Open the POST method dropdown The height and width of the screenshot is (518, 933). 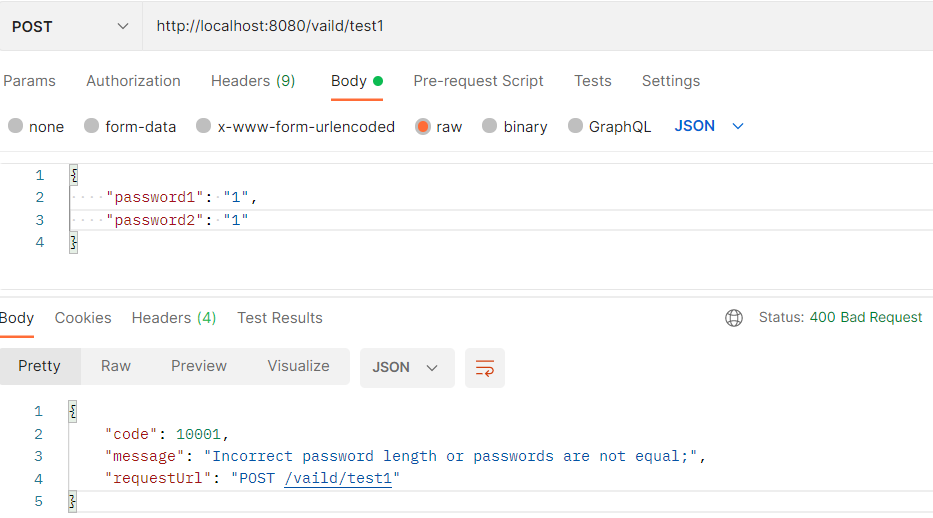71,26
